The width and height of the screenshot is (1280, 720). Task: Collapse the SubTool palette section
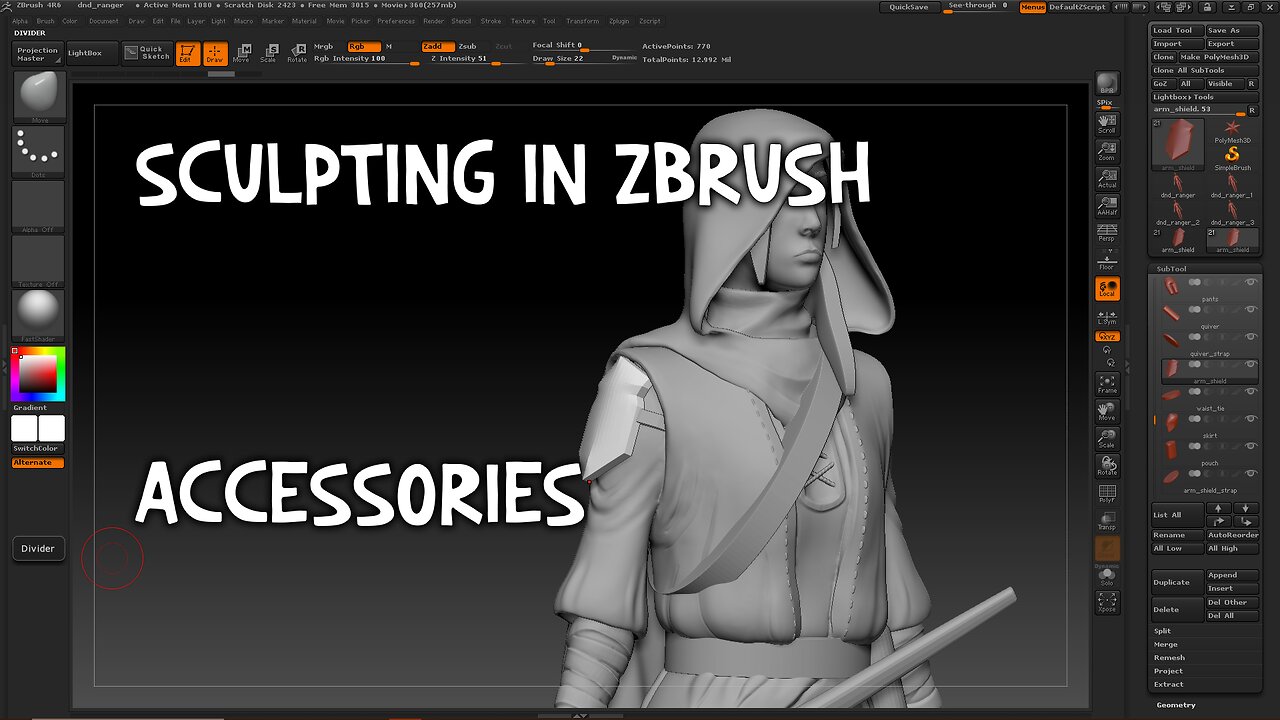point(1172,269)
